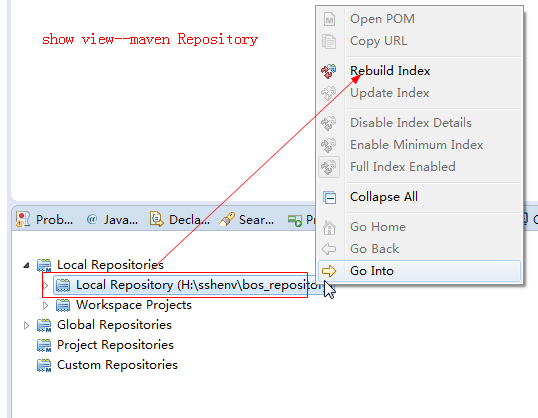
Task: Switch to the Sear... tab
Action: [x=247, y=220]
